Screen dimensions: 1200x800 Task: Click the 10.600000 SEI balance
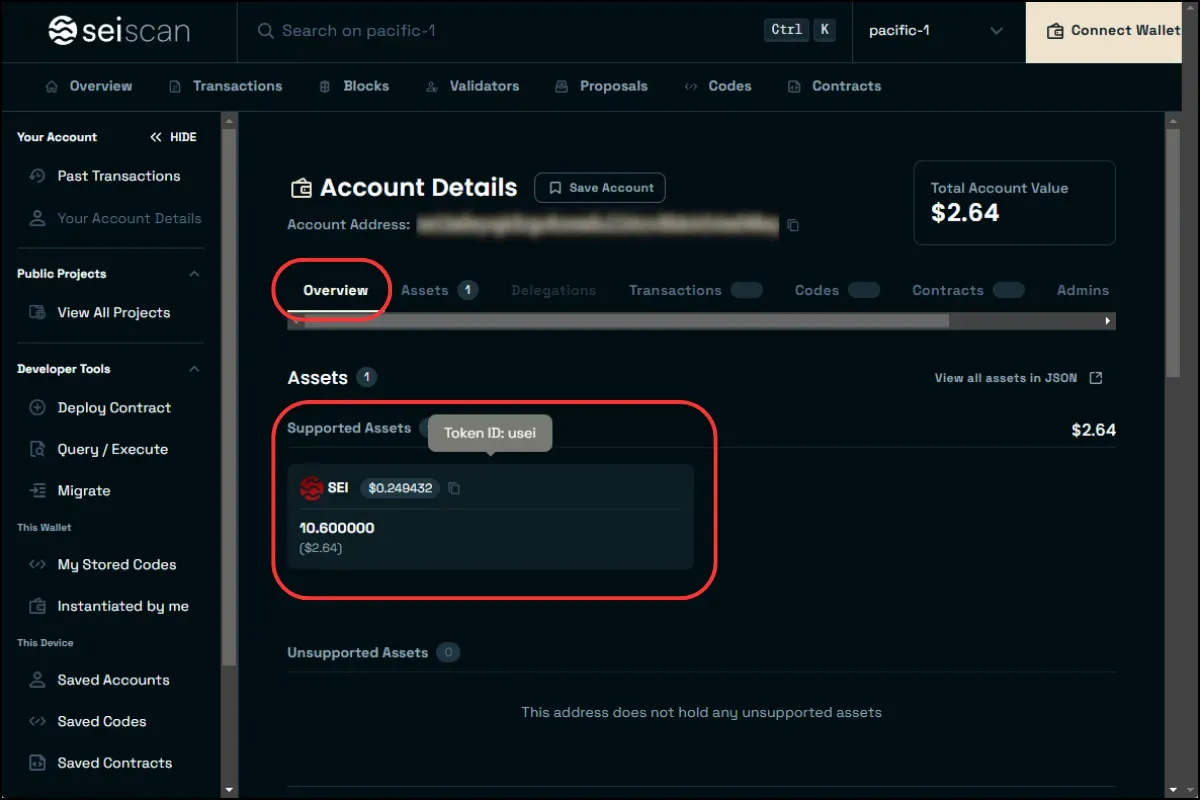(x=337, y=528)
